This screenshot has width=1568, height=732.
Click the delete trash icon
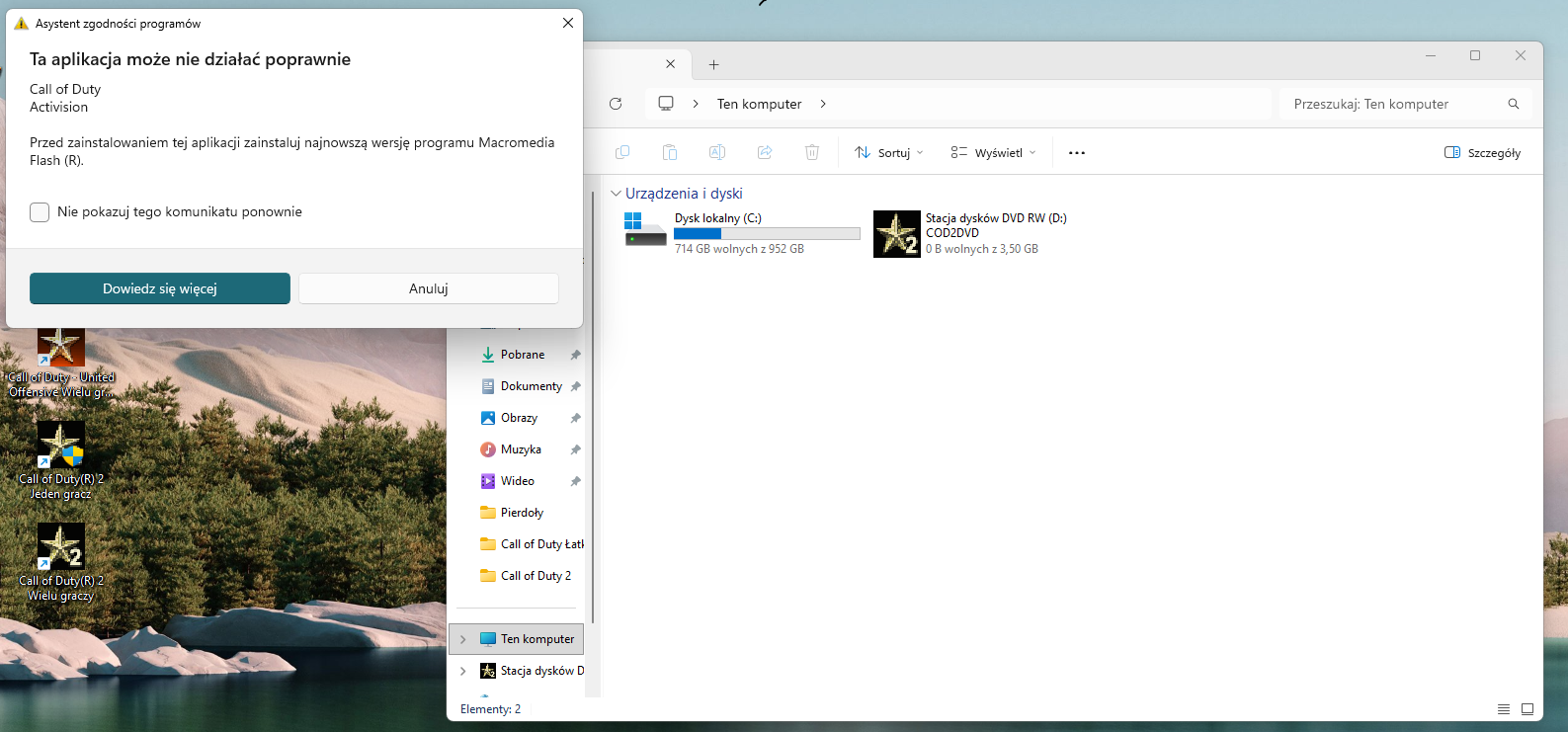tap(812, 152)
